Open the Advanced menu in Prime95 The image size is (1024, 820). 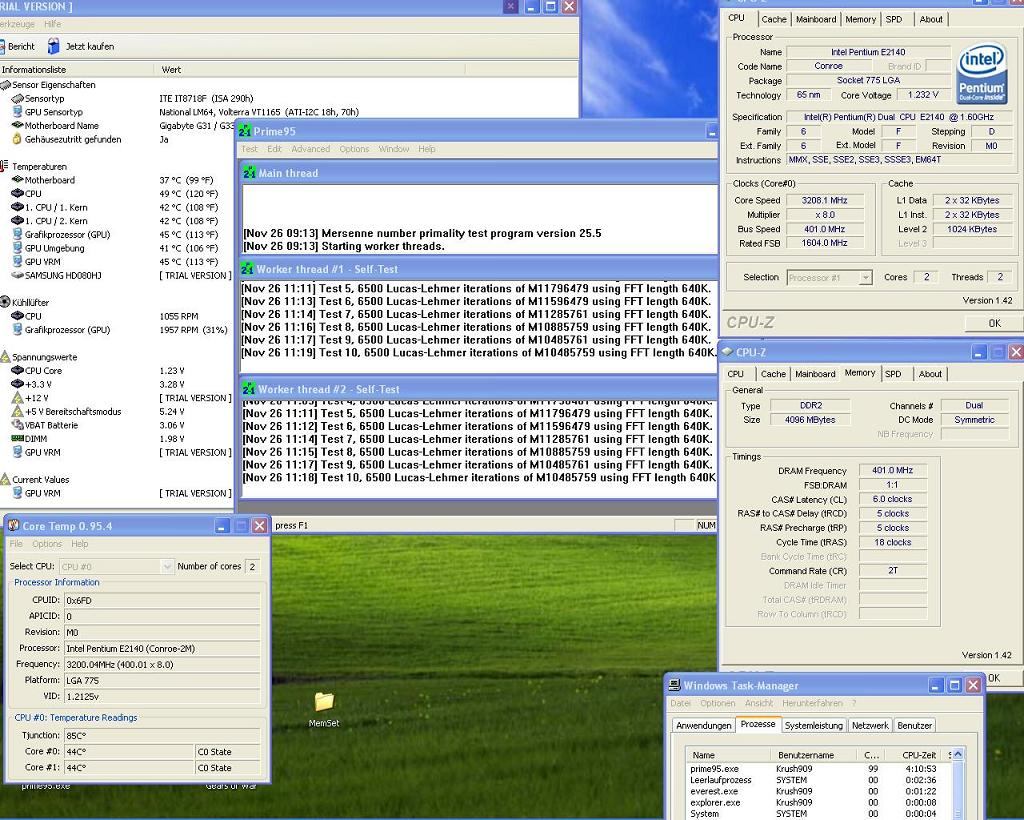tap(310, 149)
